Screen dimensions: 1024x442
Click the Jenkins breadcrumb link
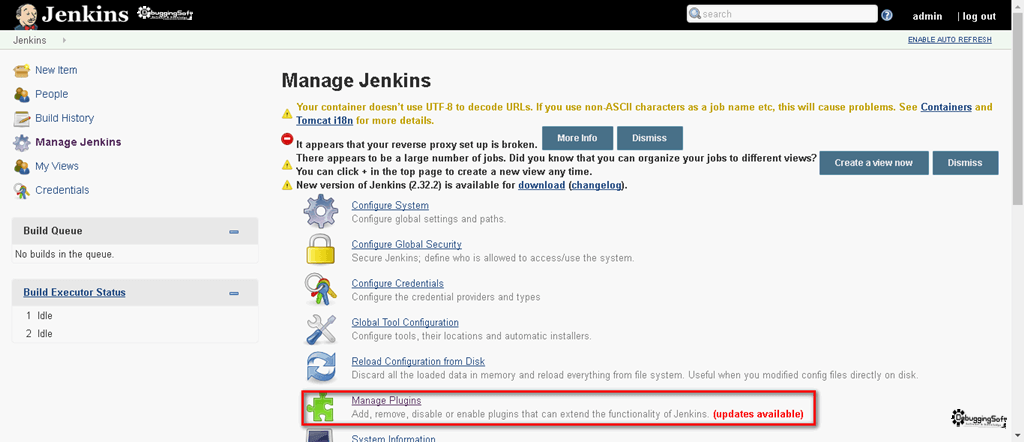click(x=29, y=40)
